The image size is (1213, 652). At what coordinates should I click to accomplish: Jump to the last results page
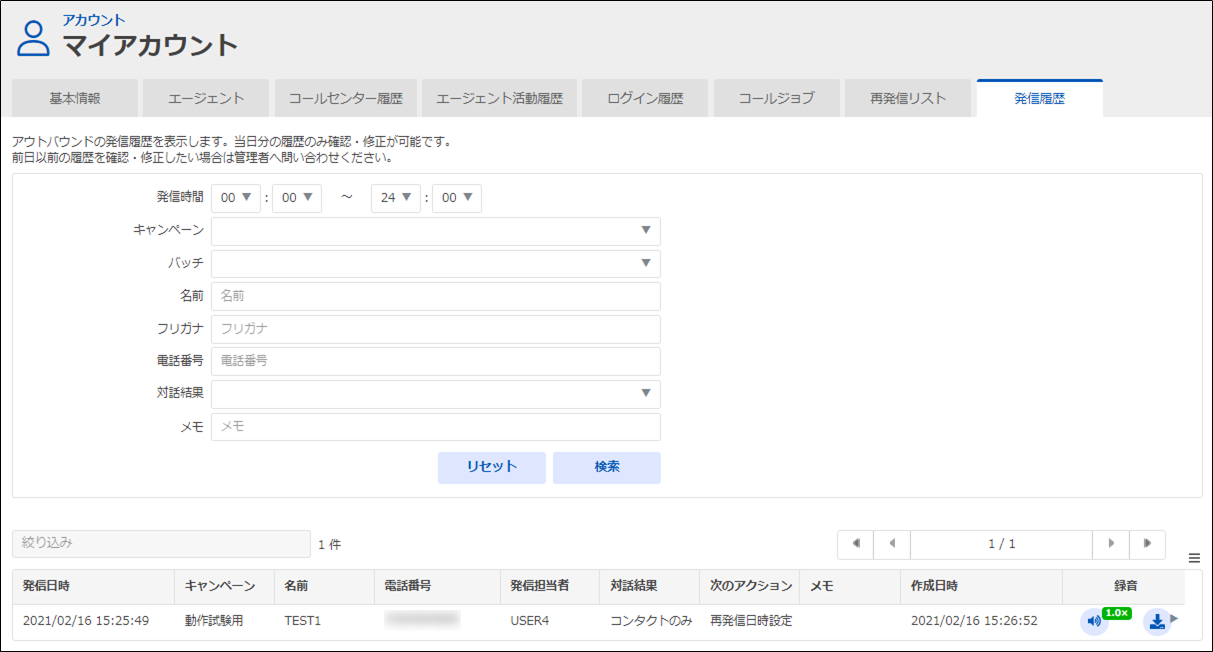1147,544
